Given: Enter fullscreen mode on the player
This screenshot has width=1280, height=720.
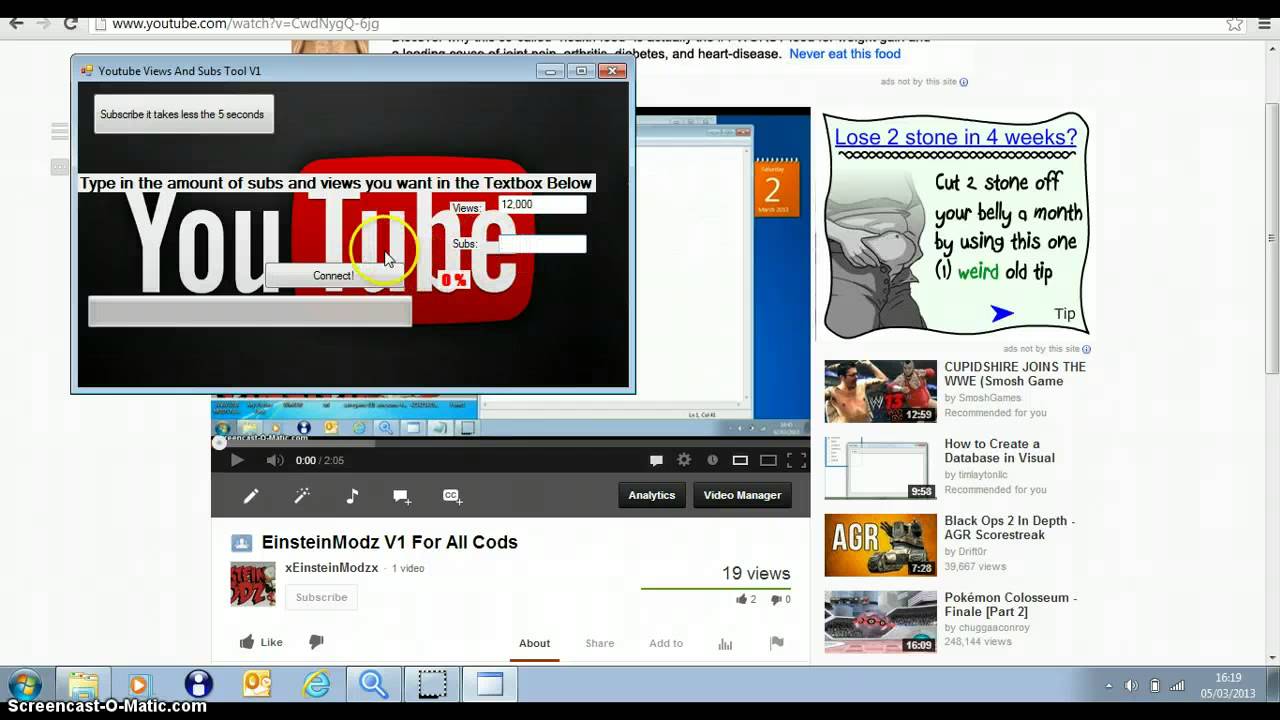Looking at the screenshot, I should 796,460.
